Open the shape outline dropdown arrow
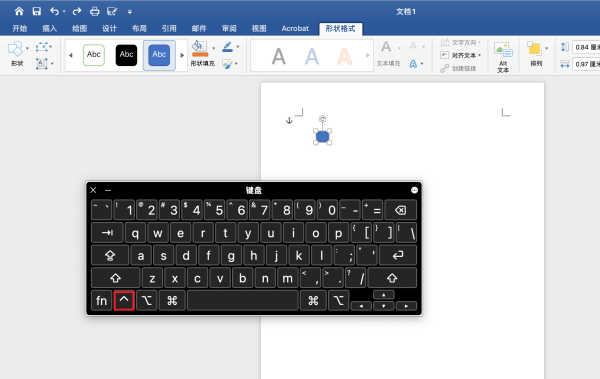This screenshot has height=379, width=600. [238, 47]
